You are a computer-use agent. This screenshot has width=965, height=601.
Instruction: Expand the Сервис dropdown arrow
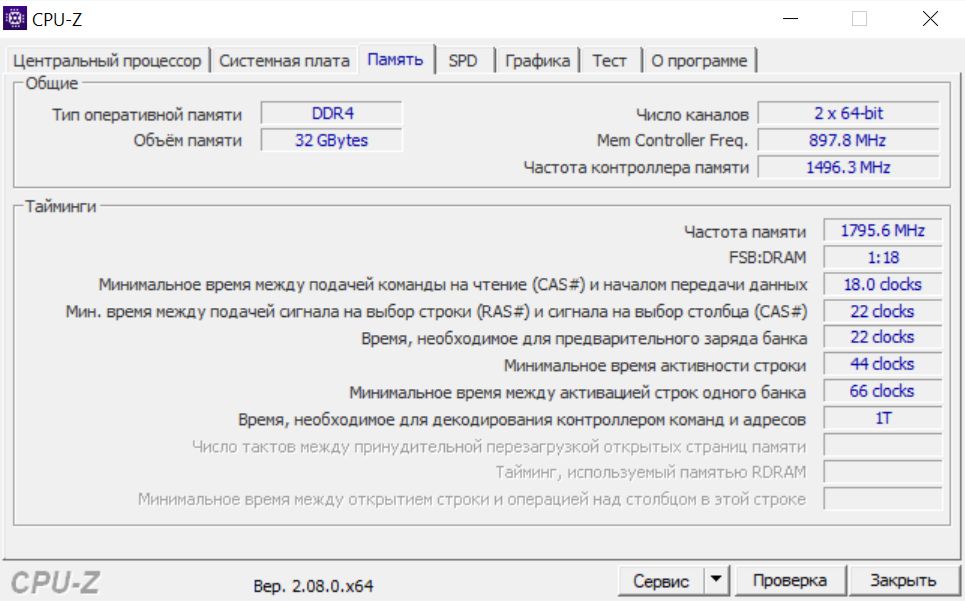[716, 581]
